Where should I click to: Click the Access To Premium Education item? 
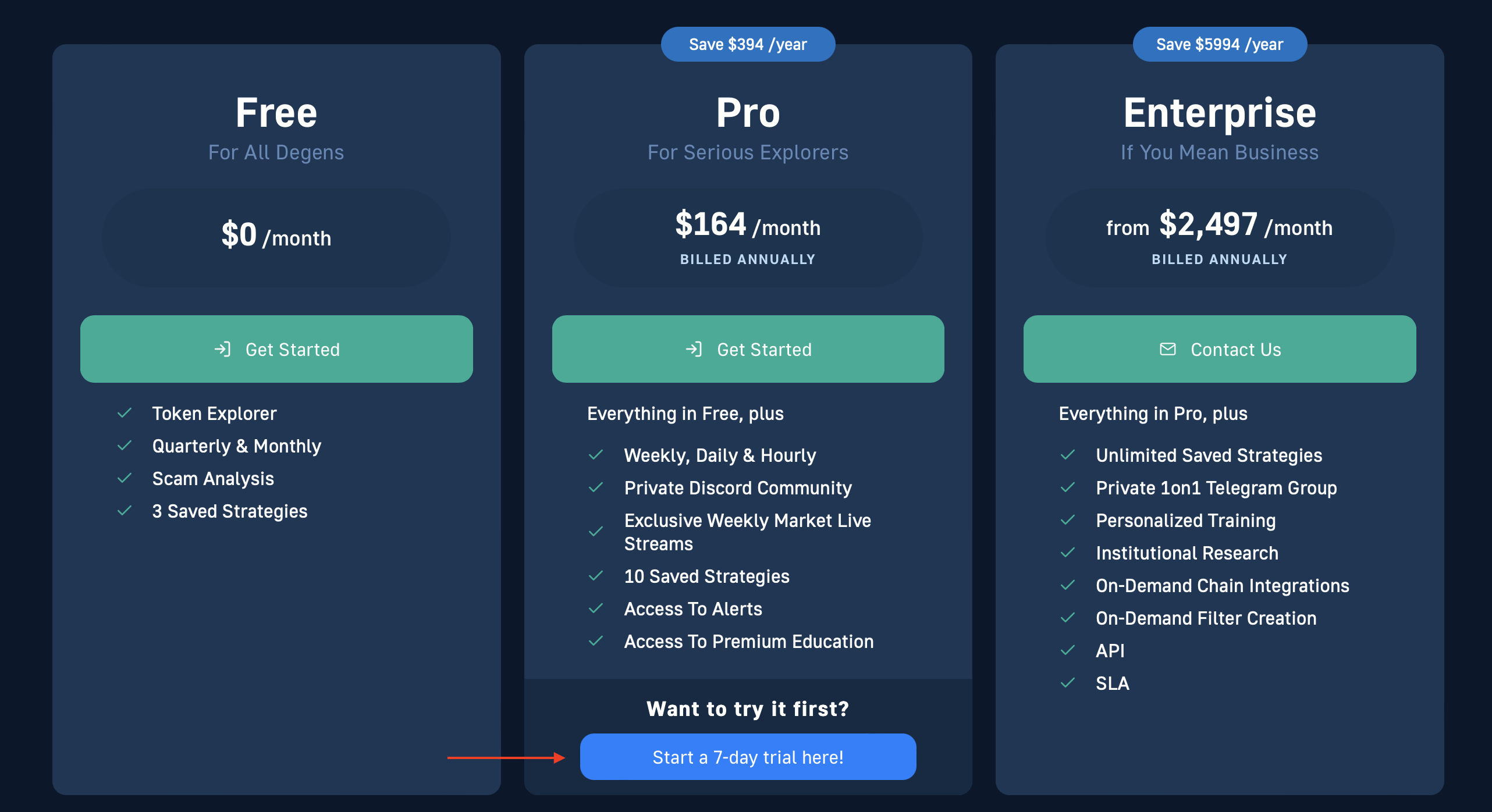[x=748, y=642]
